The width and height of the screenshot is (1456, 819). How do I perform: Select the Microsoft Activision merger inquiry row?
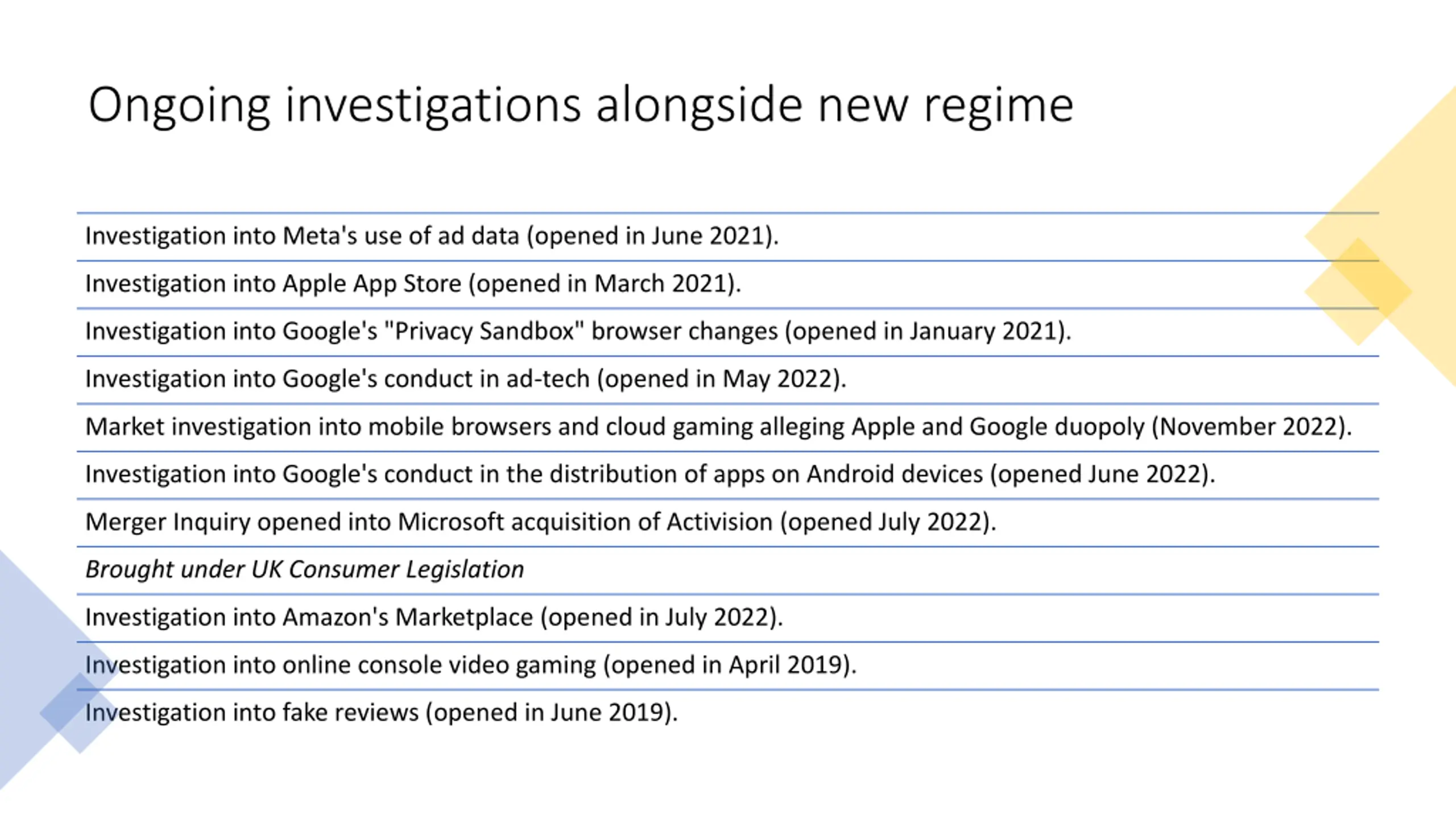pos(540,522)
